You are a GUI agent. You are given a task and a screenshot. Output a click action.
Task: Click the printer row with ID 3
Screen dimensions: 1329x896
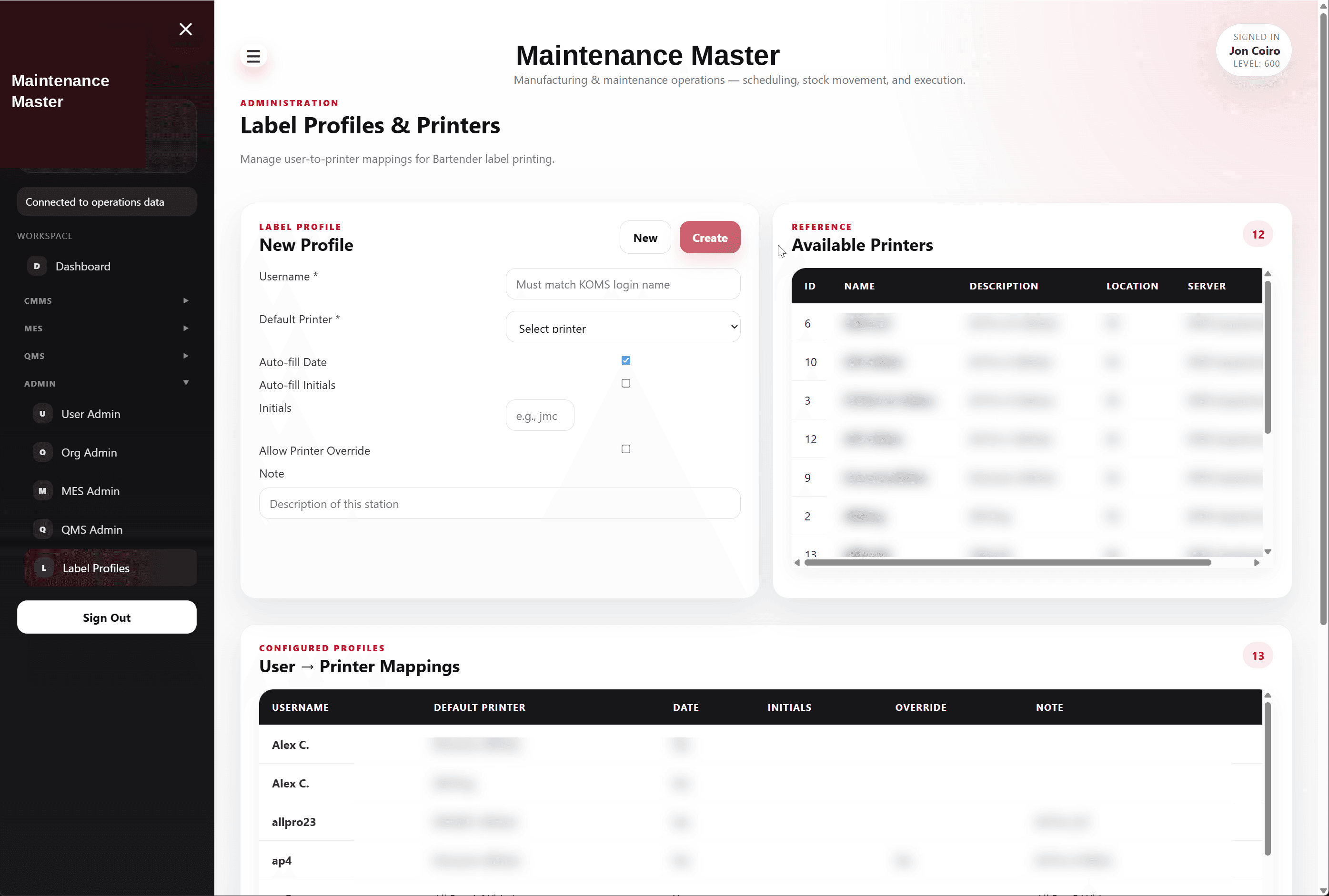[x=1027, y=400]
